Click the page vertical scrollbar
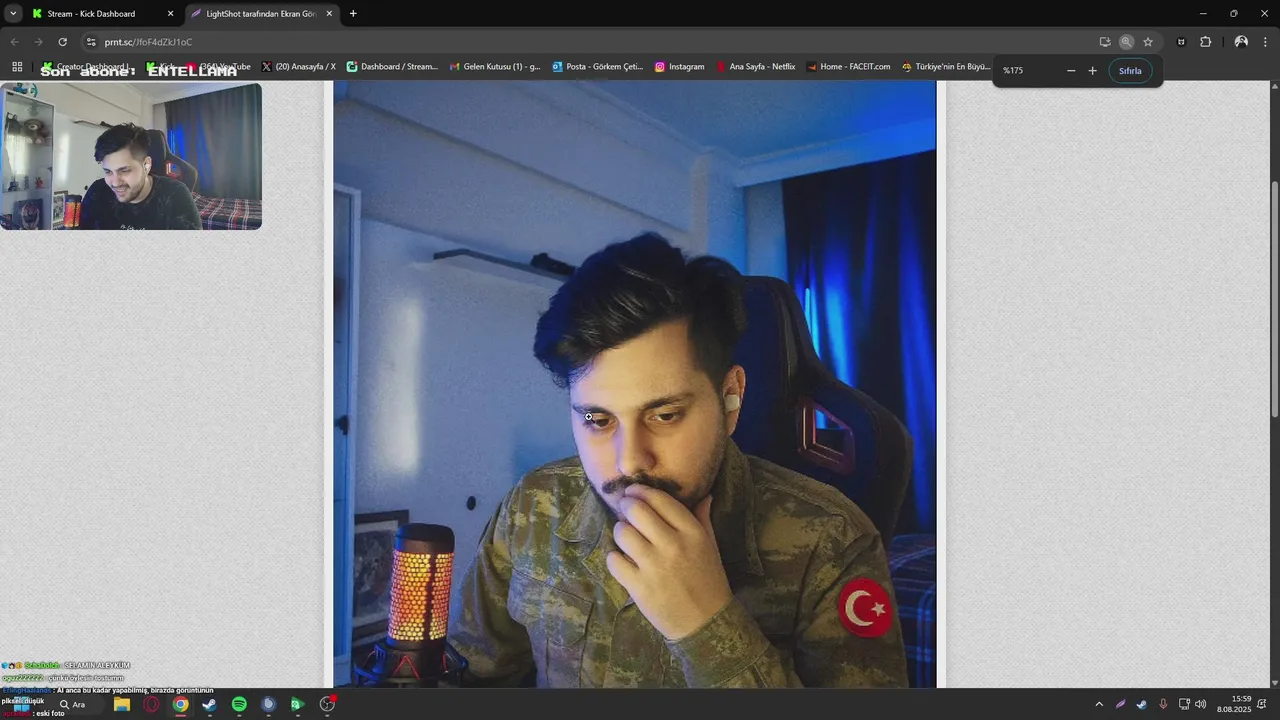 tap(1274, 300)
